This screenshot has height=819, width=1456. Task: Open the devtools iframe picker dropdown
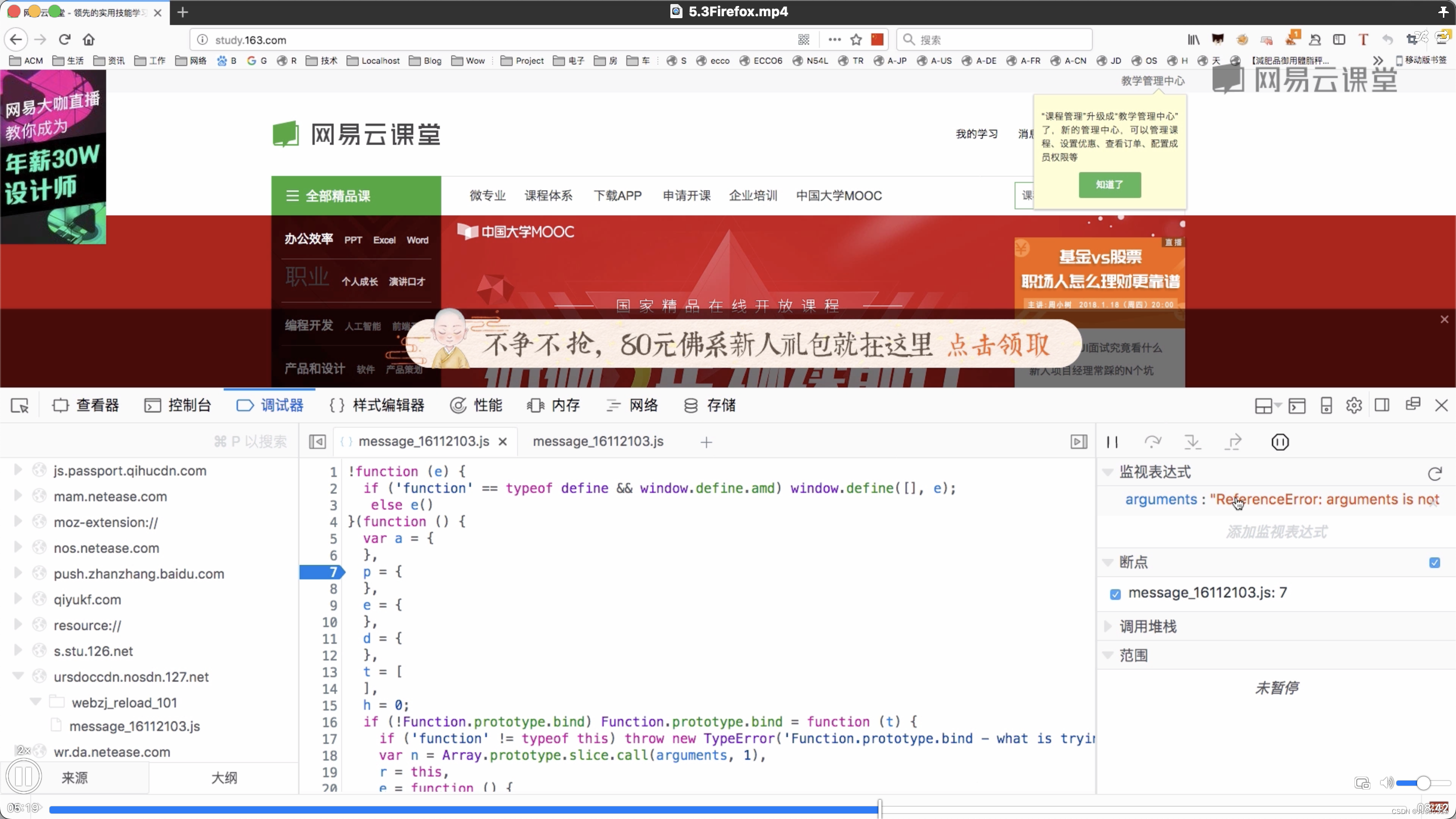(x=1268, y=405)
